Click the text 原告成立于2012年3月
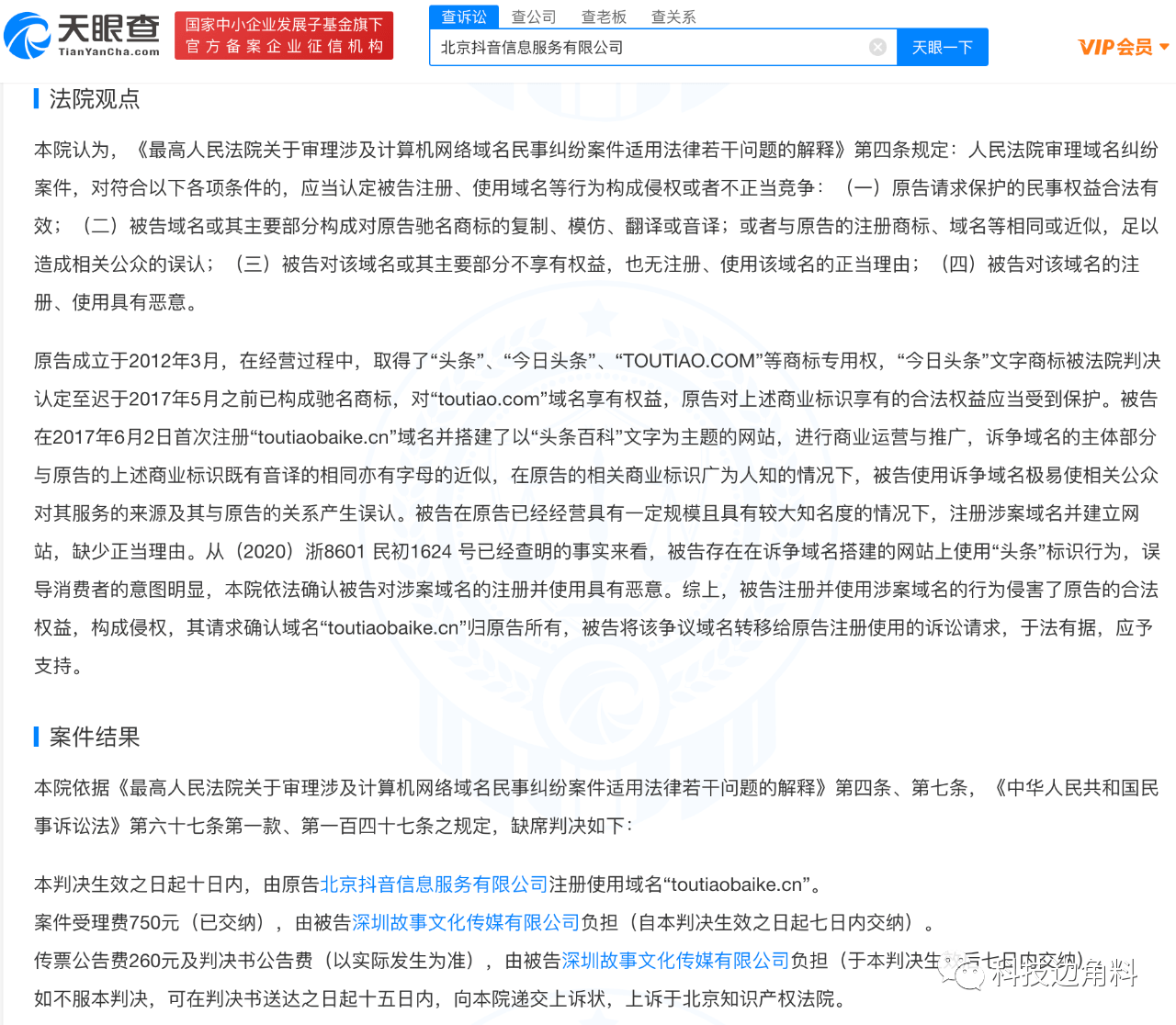 pyautogui.click(x=127, y=361)
